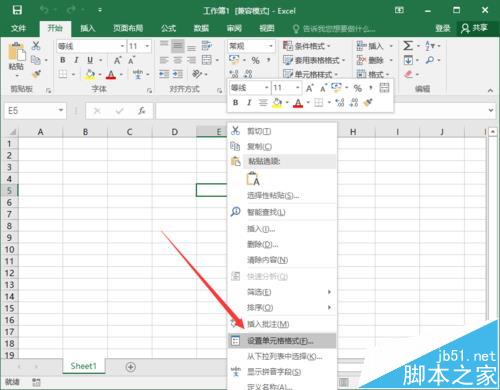Click the Insert Function fx button
The width and height of the screenshot is (500, 390).
[x=142, y=110]
